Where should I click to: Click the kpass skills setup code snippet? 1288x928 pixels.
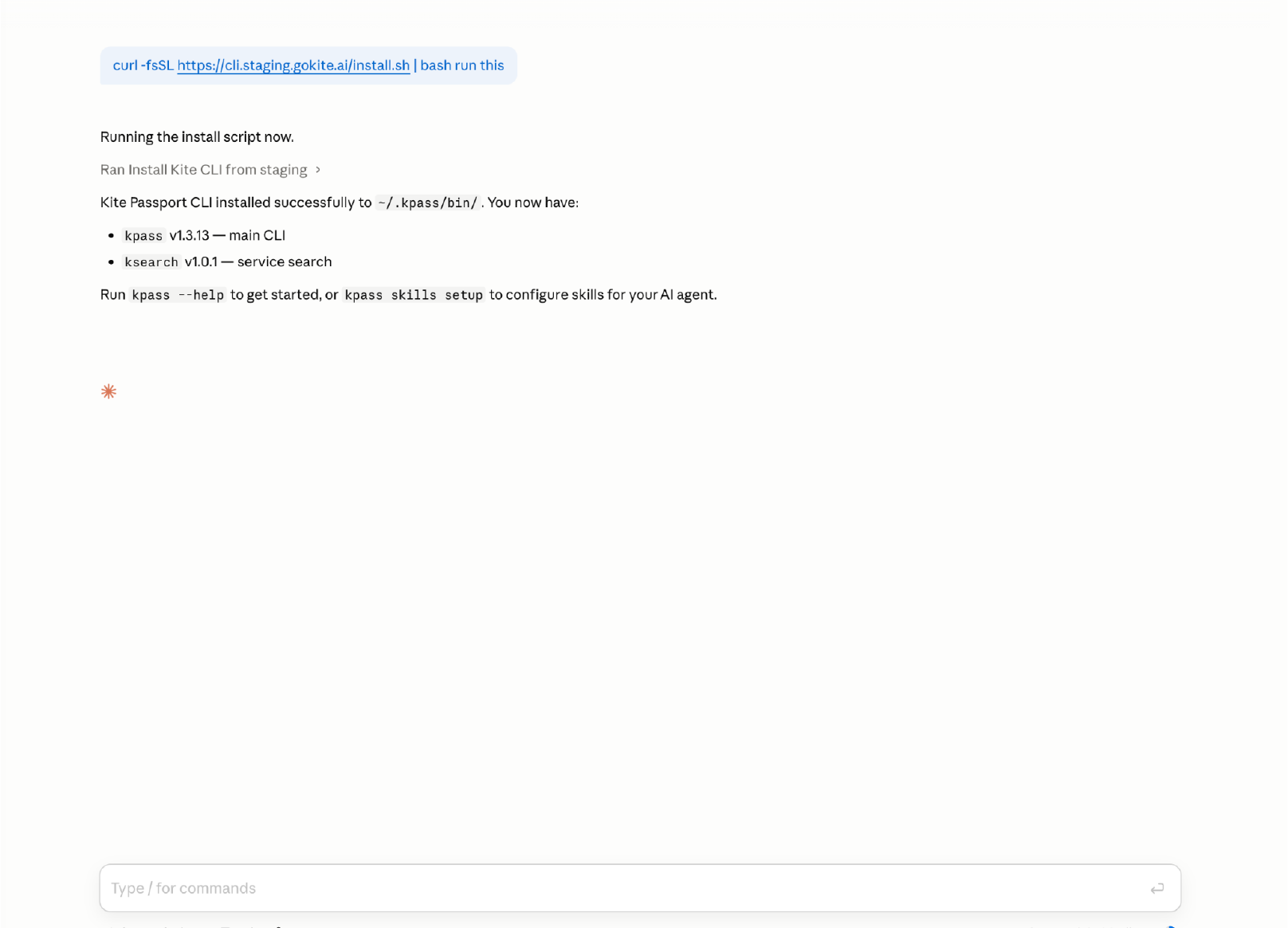pyautogui.click(x=414, y=294)
